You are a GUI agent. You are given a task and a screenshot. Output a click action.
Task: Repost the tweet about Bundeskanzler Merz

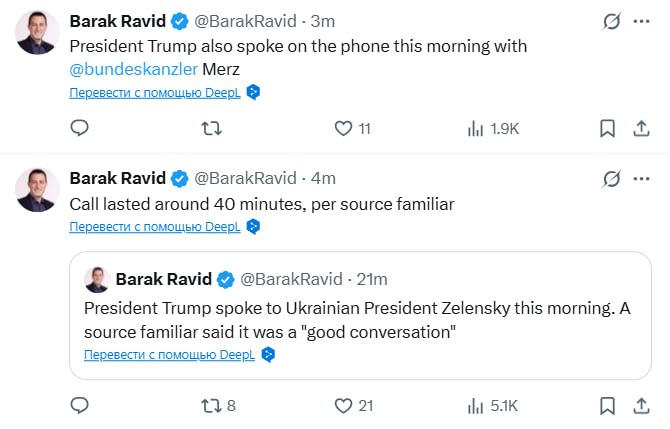tap(212, 128)
